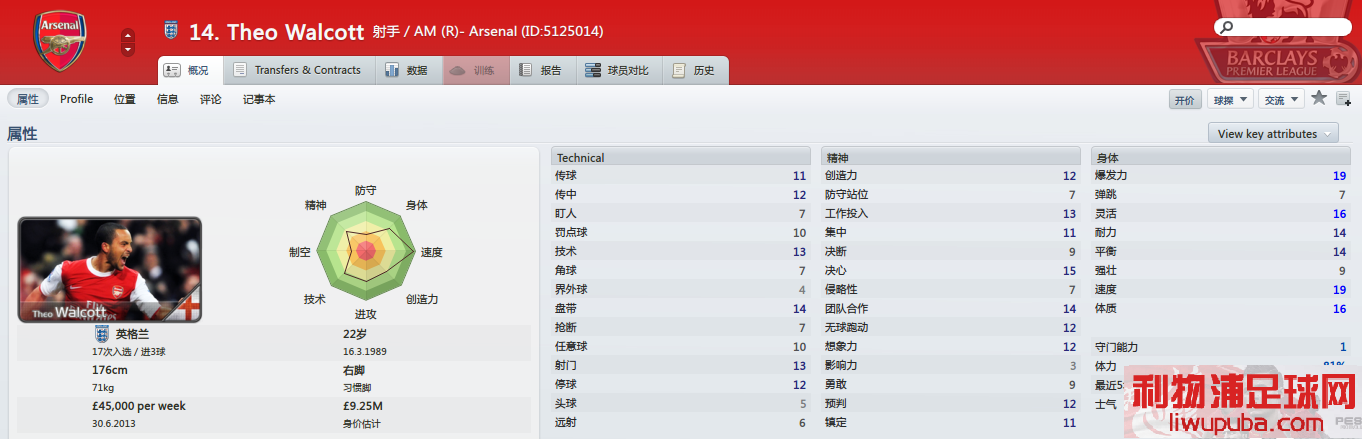Open the 记事本 notebook section
Viewport: 1362px width, 439px height.
[x=259, y=99]
